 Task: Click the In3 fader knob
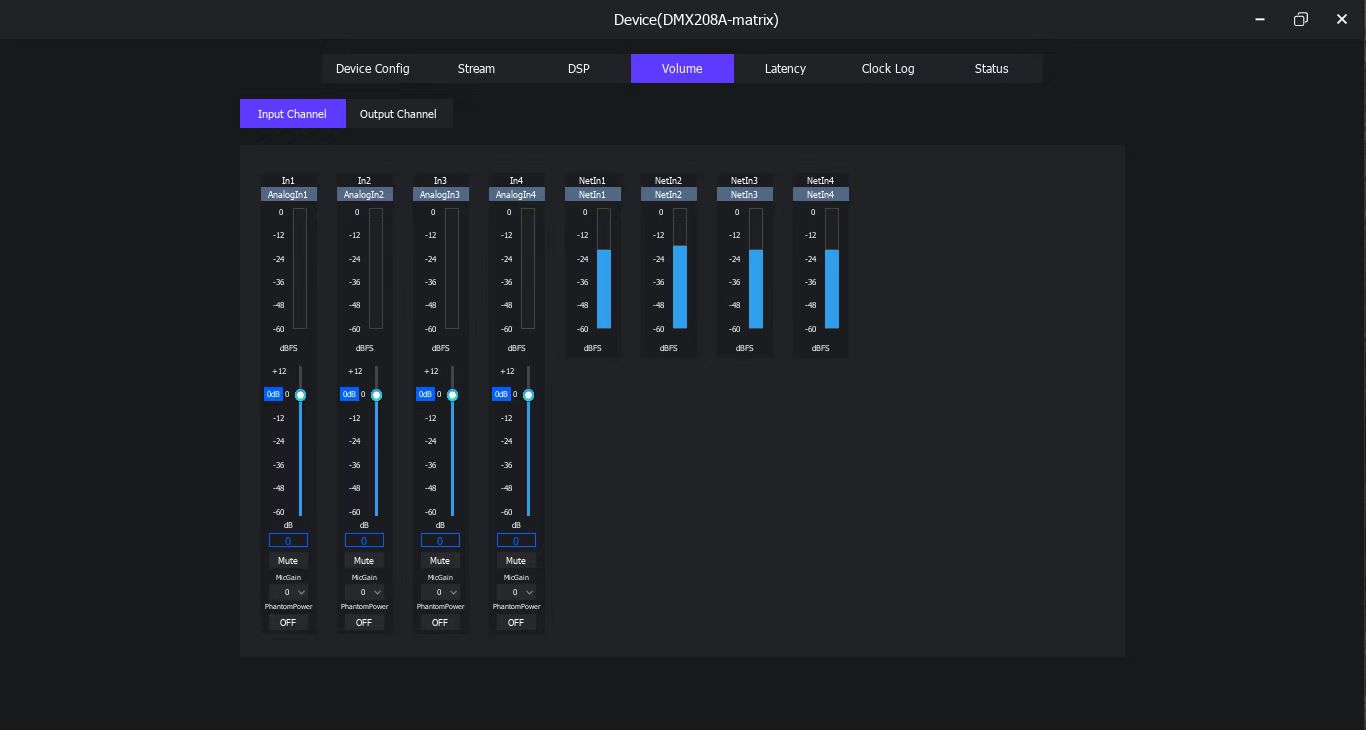(452, 395)
